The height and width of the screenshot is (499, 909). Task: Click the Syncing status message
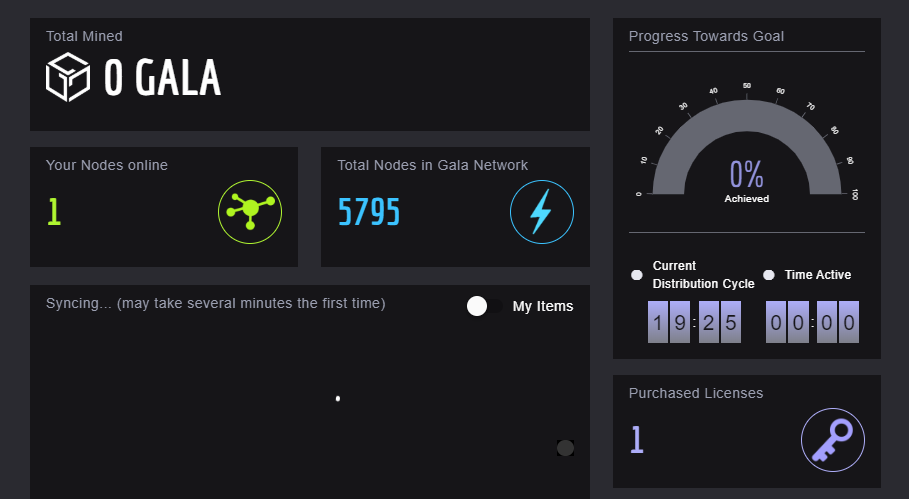pos(215,302)
